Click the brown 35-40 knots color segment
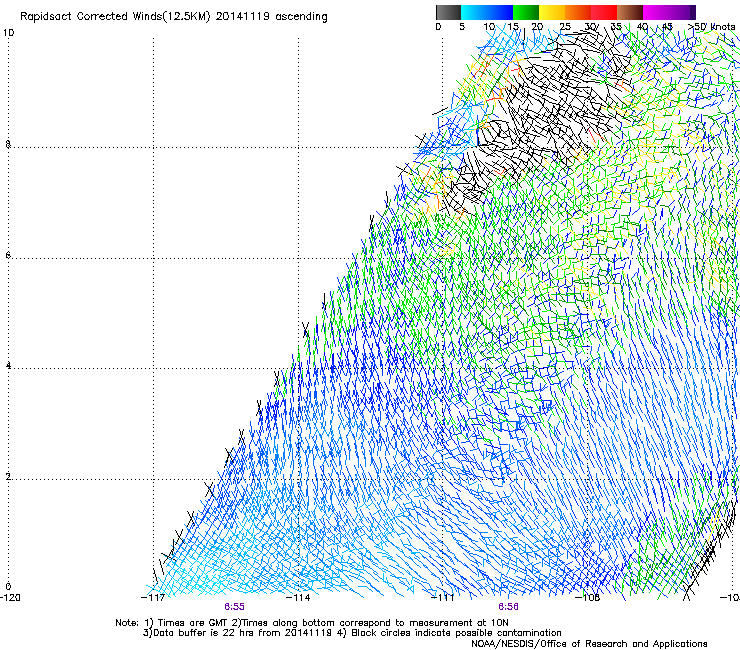Image resolution: width=740 pixels, height=650 pixels. coord(630,12)
